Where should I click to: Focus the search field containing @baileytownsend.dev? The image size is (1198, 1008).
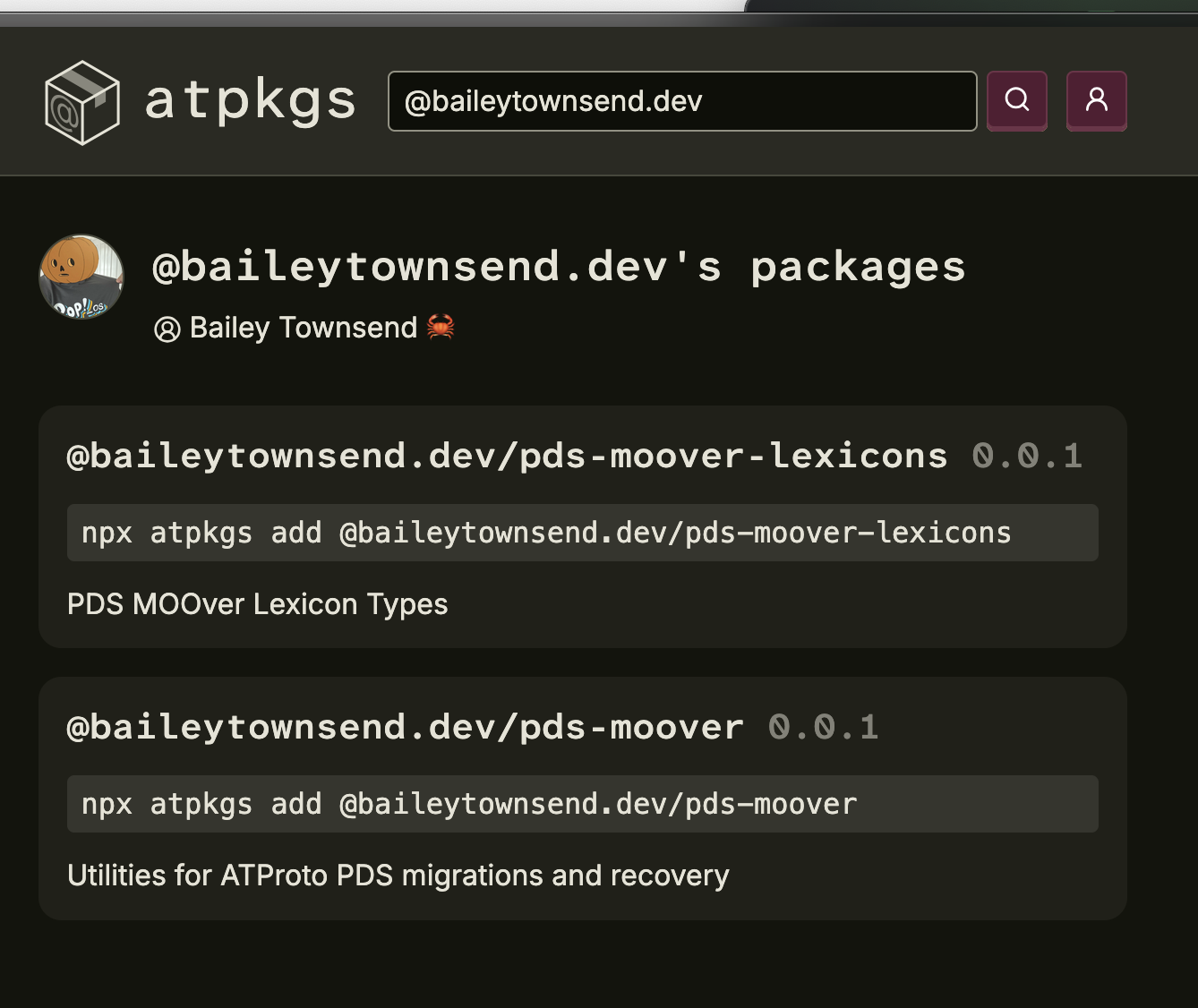[680, 101]
